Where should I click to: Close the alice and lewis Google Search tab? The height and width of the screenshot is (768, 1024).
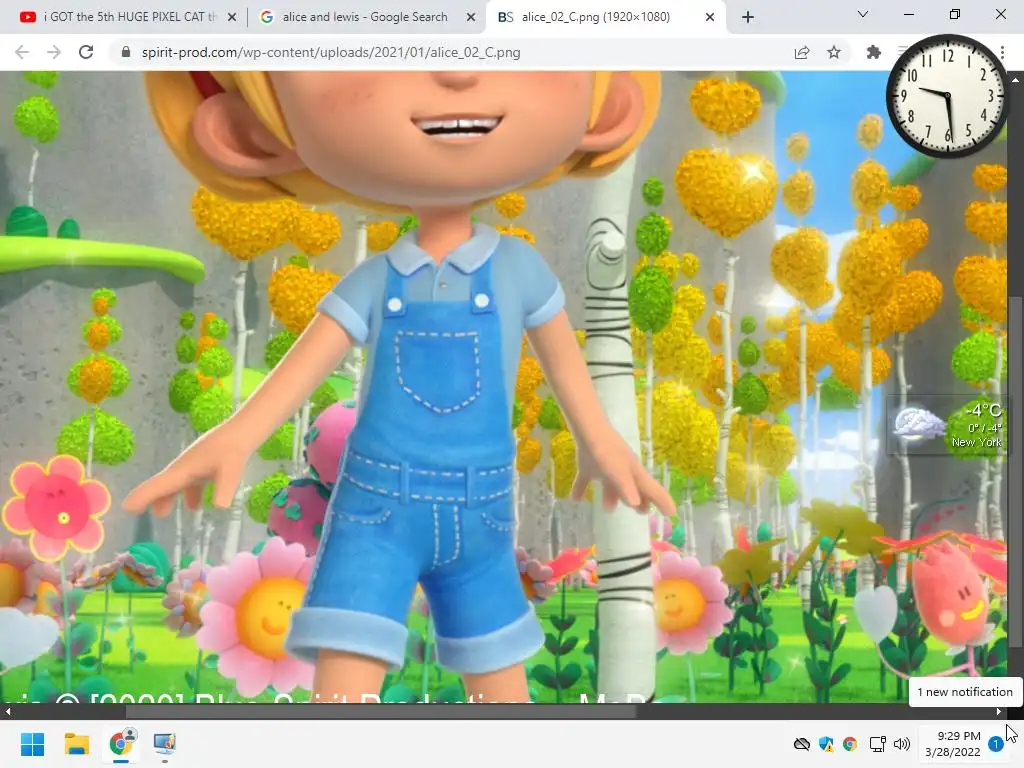471,18
